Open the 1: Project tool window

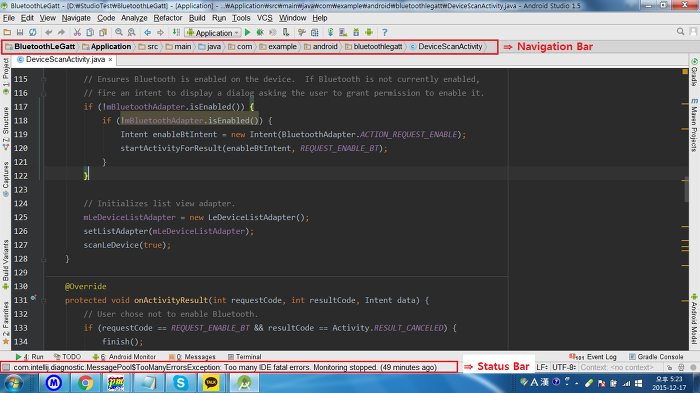[x=5, y=76]
